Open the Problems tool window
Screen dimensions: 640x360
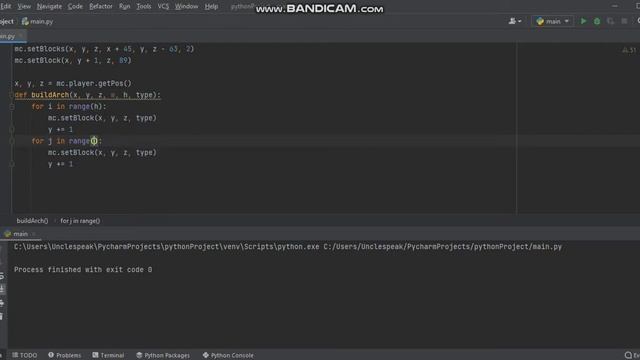pos(64,355)
